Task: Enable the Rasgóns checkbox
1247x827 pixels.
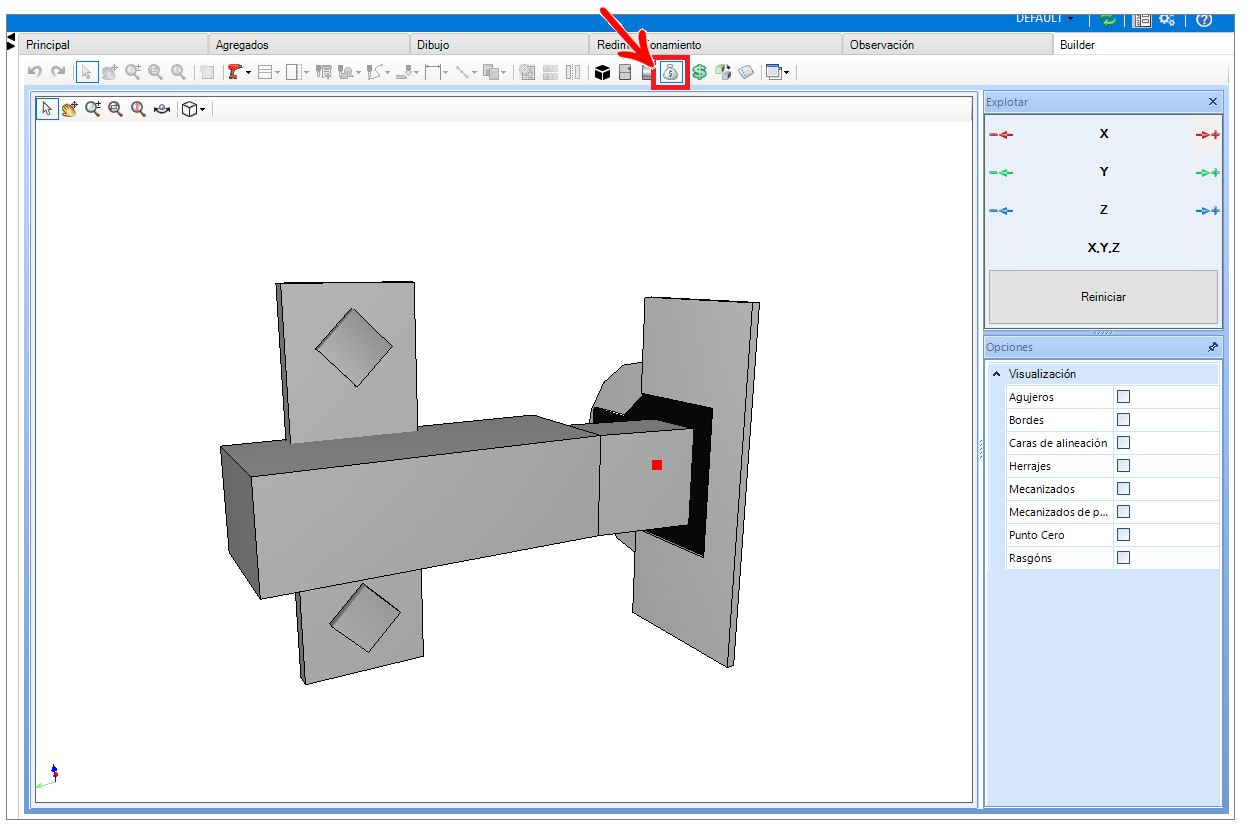Action: [x=1123, y=558]
